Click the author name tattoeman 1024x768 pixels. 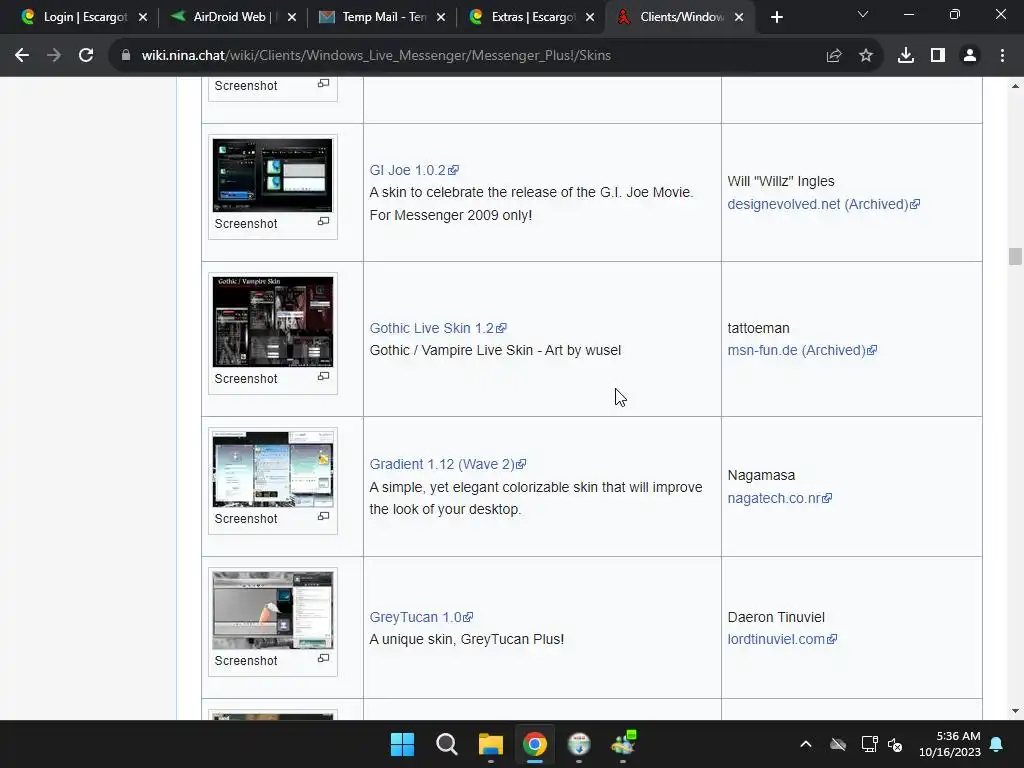click(759, 328)
